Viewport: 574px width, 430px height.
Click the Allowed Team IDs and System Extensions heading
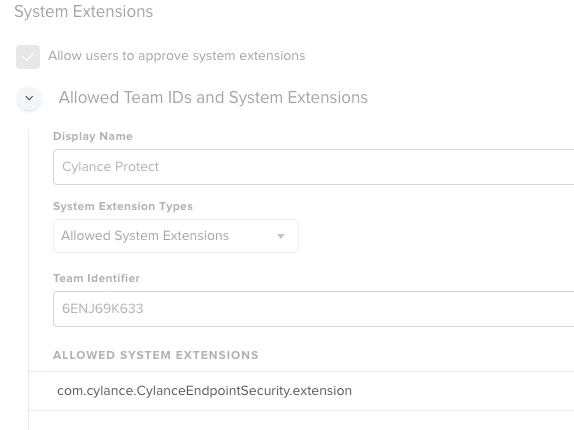[213, 98]
